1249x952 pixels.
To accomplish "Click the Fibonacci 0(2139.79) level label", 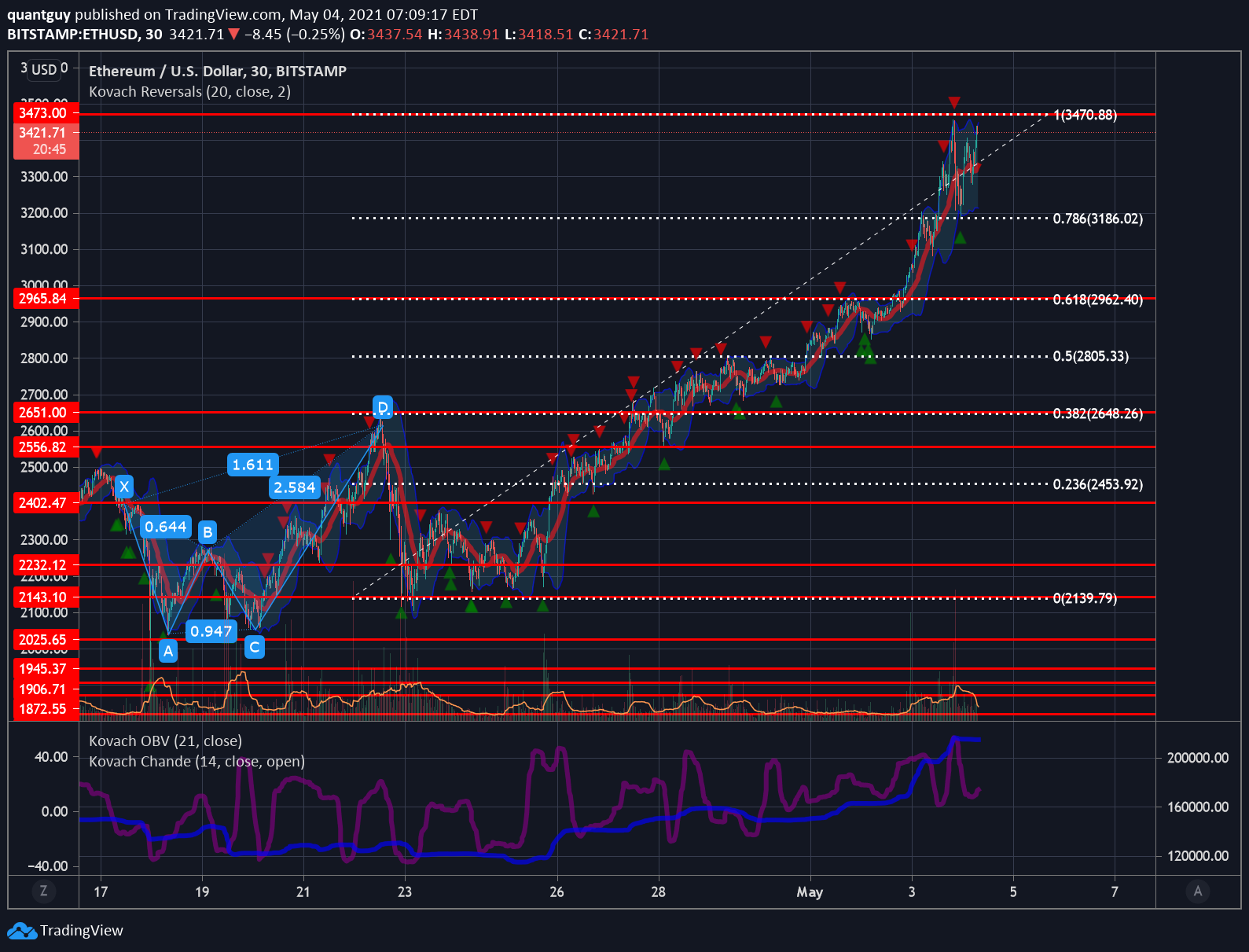I will click(x=1085, y=598).
